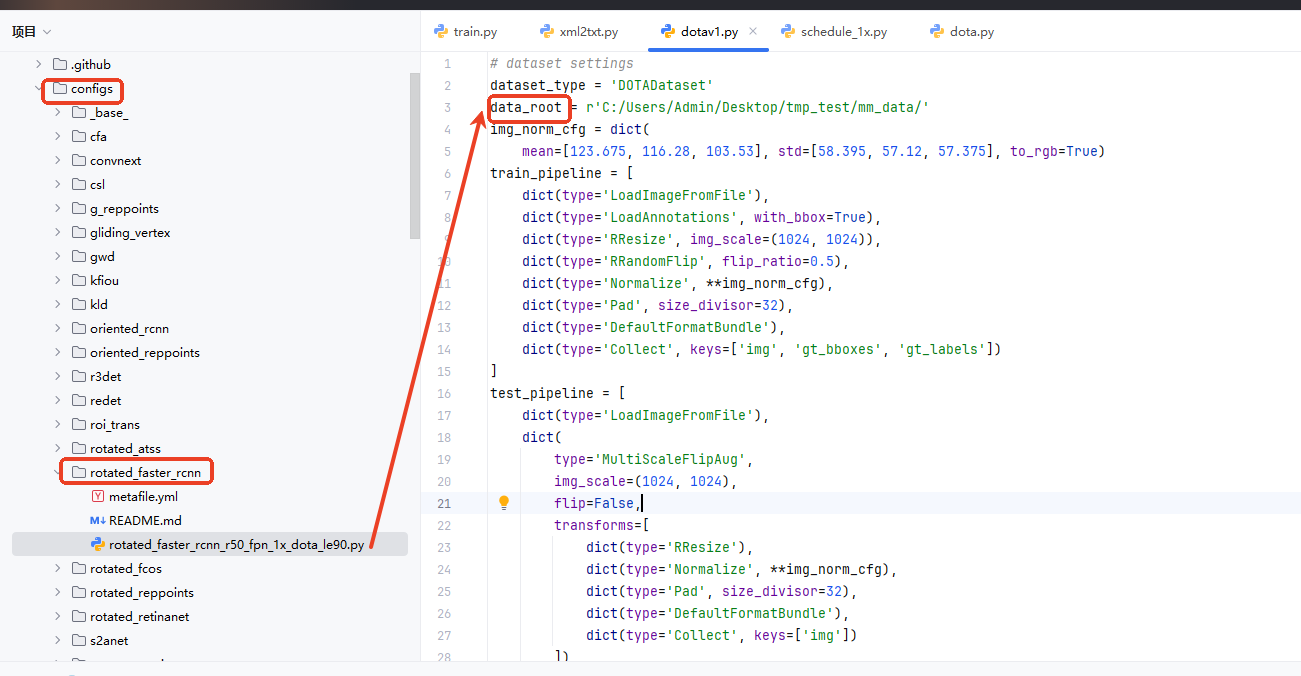
Task: Select the rotated_fcos folder
Action: pyautogui.click(x=126, y=568)
